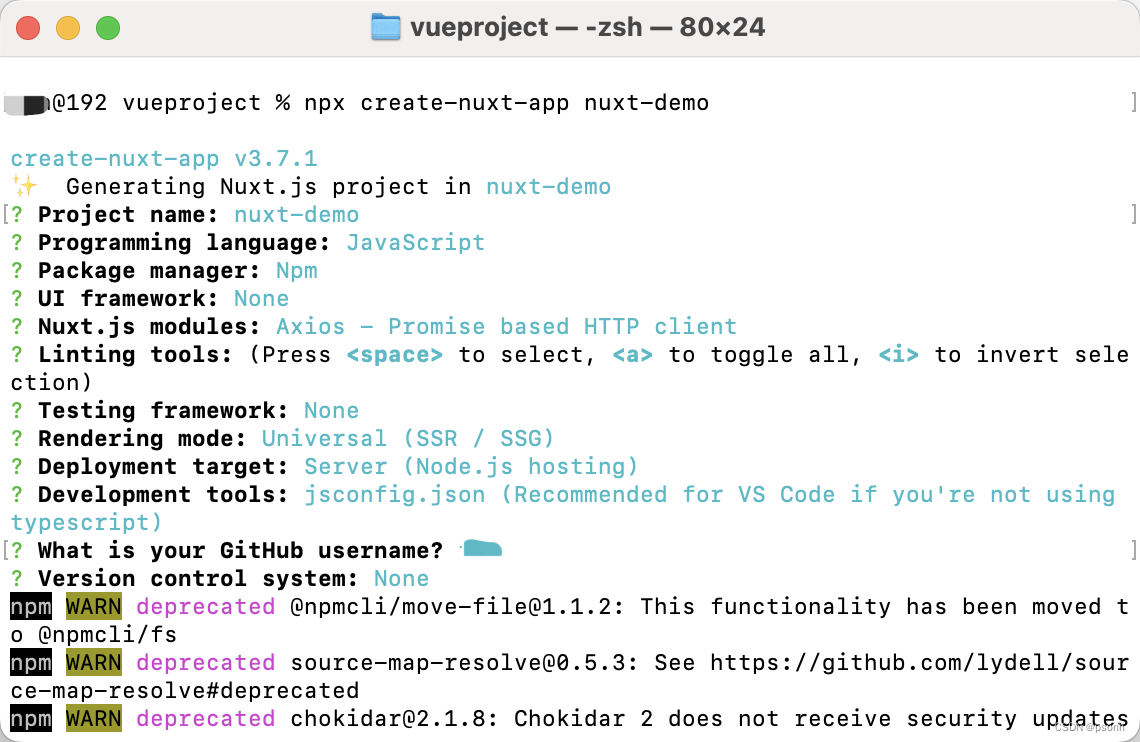1140x742 pixels.
Task: Select the "Development tools:" prompt label
Action: tap(163, 495)
